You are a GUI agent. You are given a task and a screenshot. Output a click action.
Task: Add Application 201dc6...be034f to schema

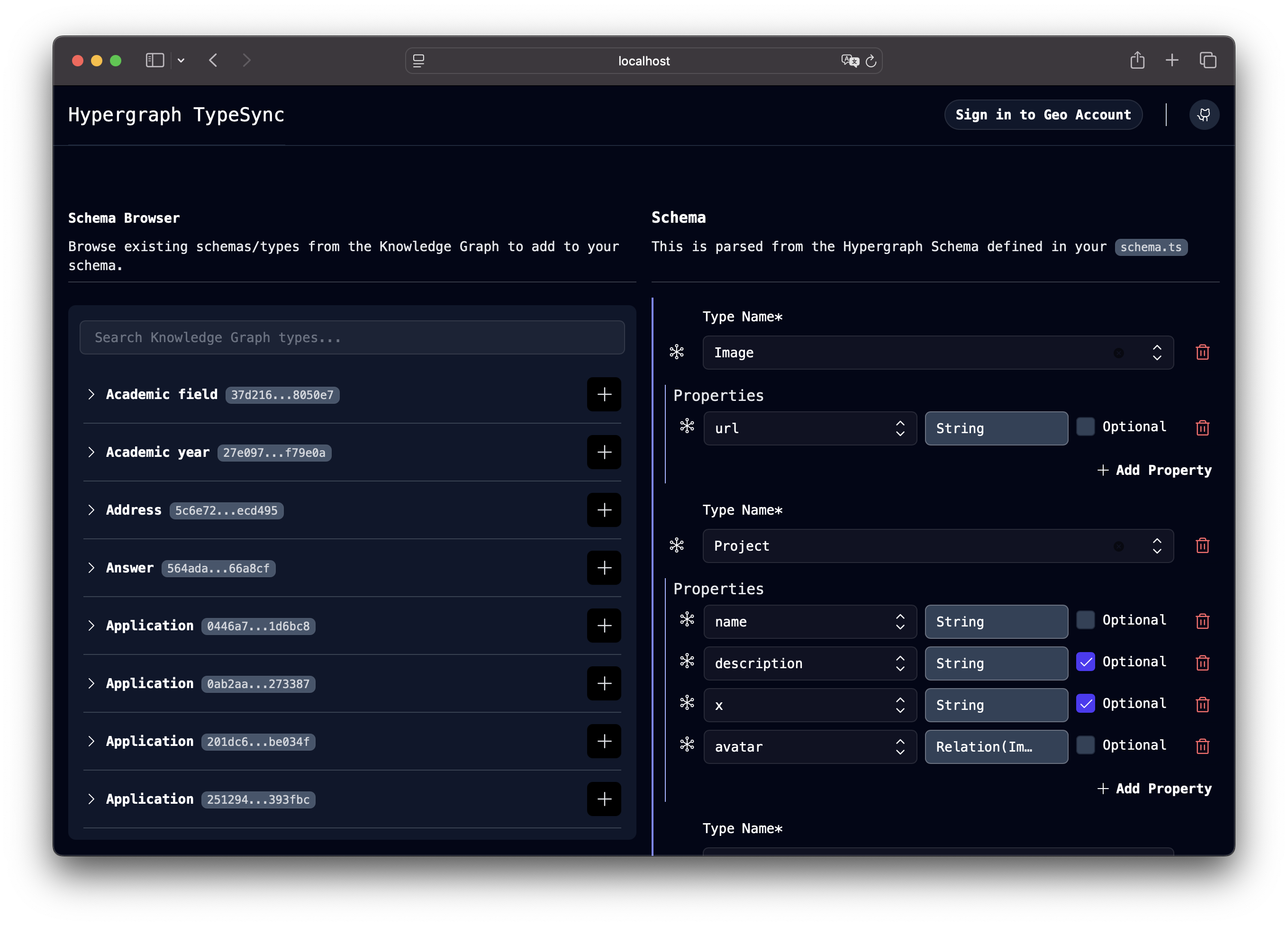point(604,741)
